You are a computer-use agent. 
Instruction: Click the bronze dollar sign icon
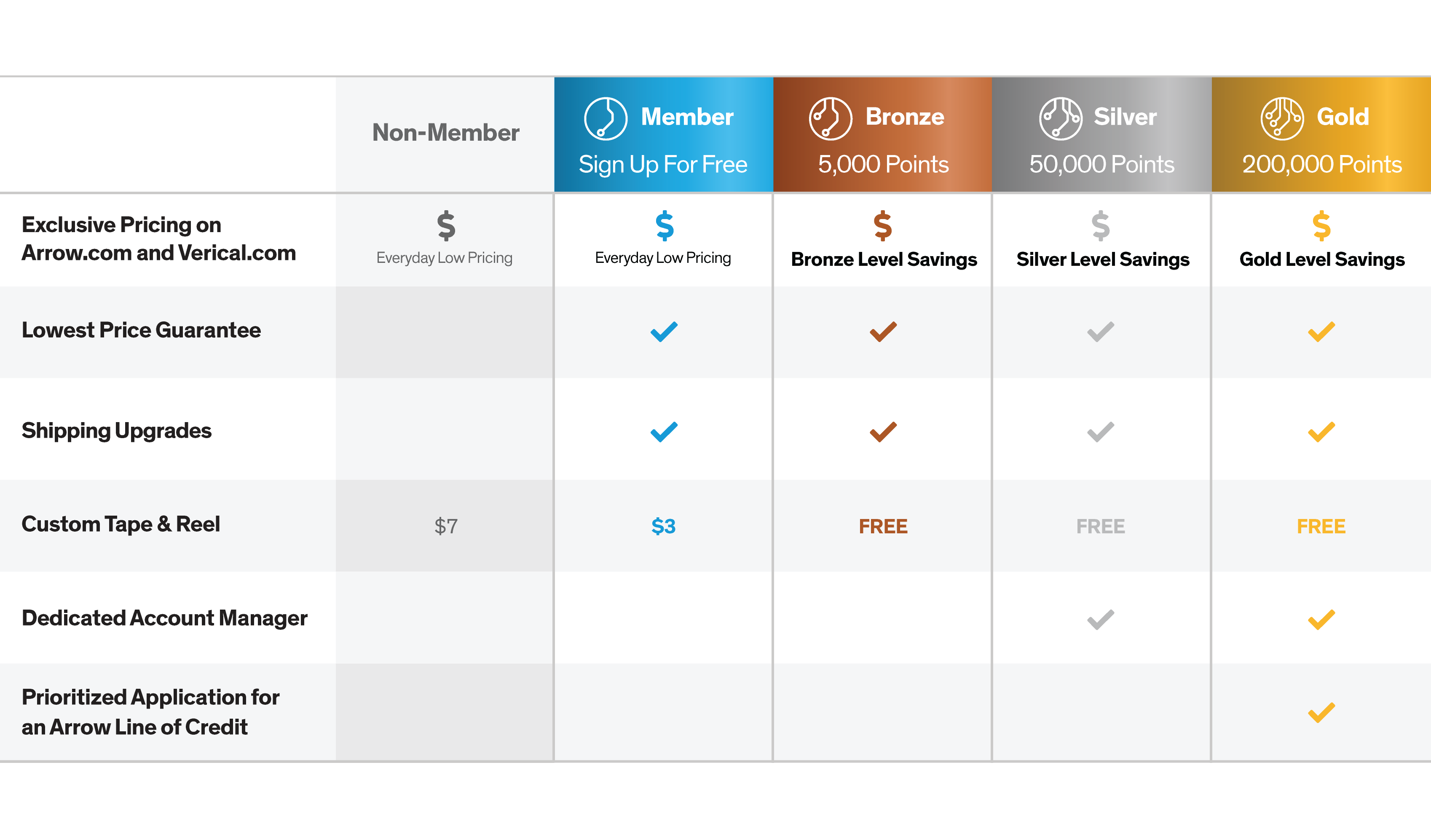click(x=883, y=226)
